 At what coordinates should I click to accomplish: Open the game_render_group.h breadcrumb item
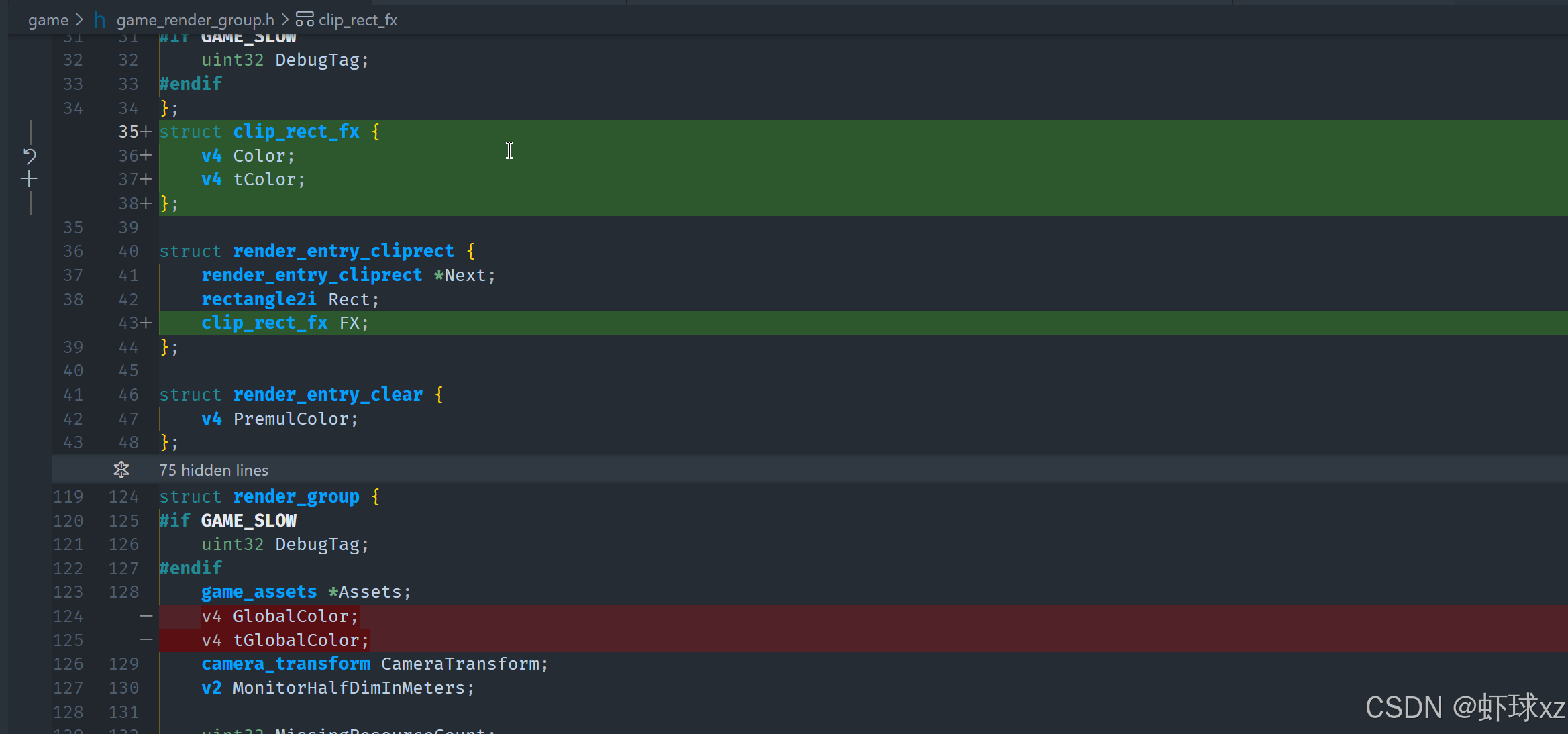(x=195, y=20)
